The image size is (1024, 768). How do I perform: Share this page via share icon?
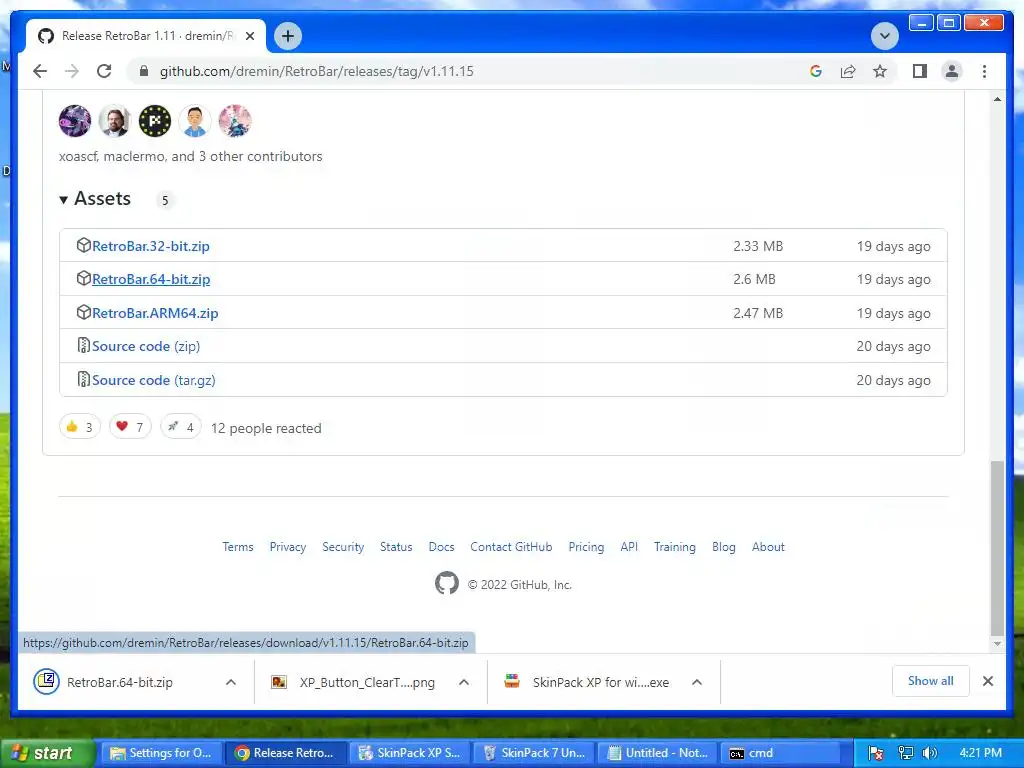[848, 71]
